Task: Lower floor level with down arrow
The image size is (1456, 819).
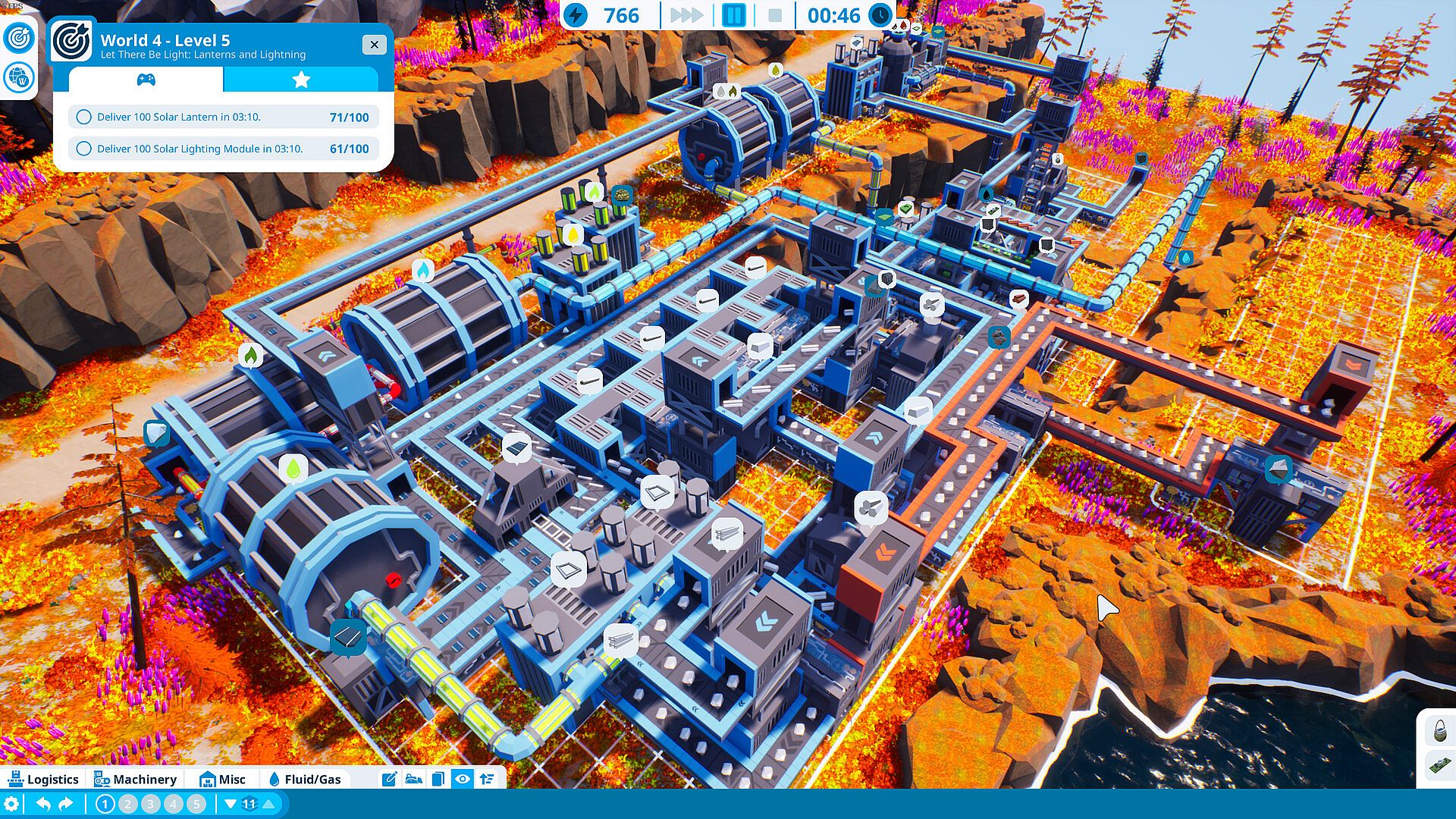Action: click(x=231, y=805)
